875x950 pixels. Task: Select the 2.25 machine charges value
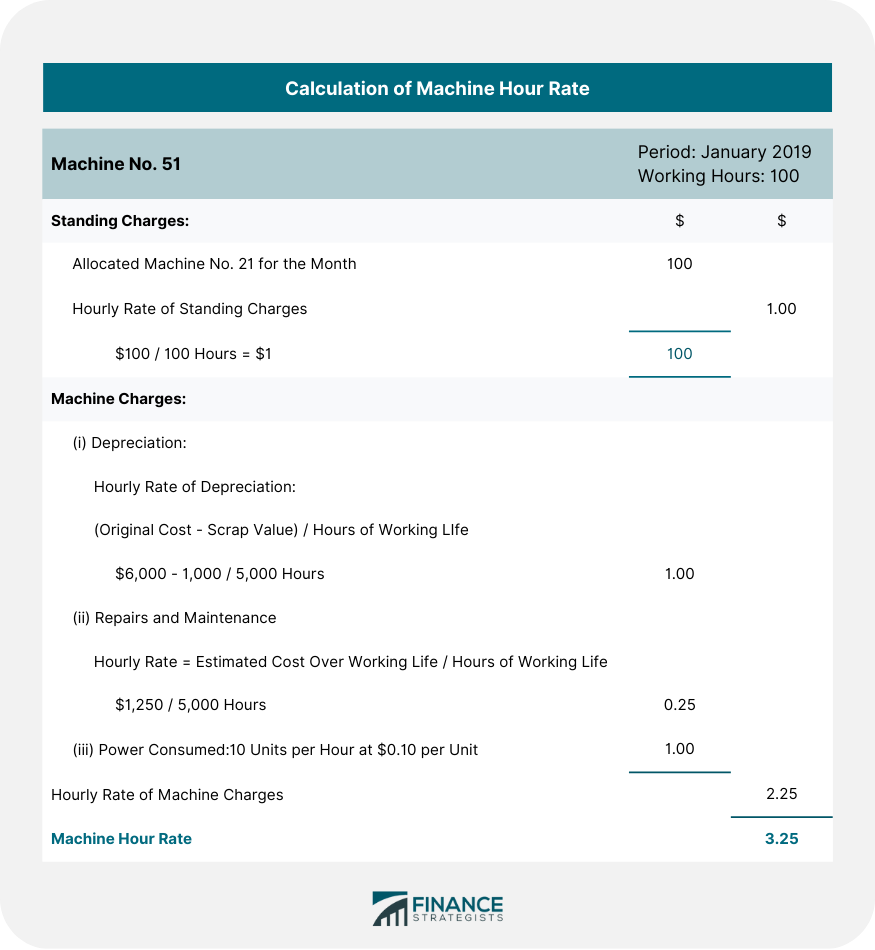(x=781, y=794)
